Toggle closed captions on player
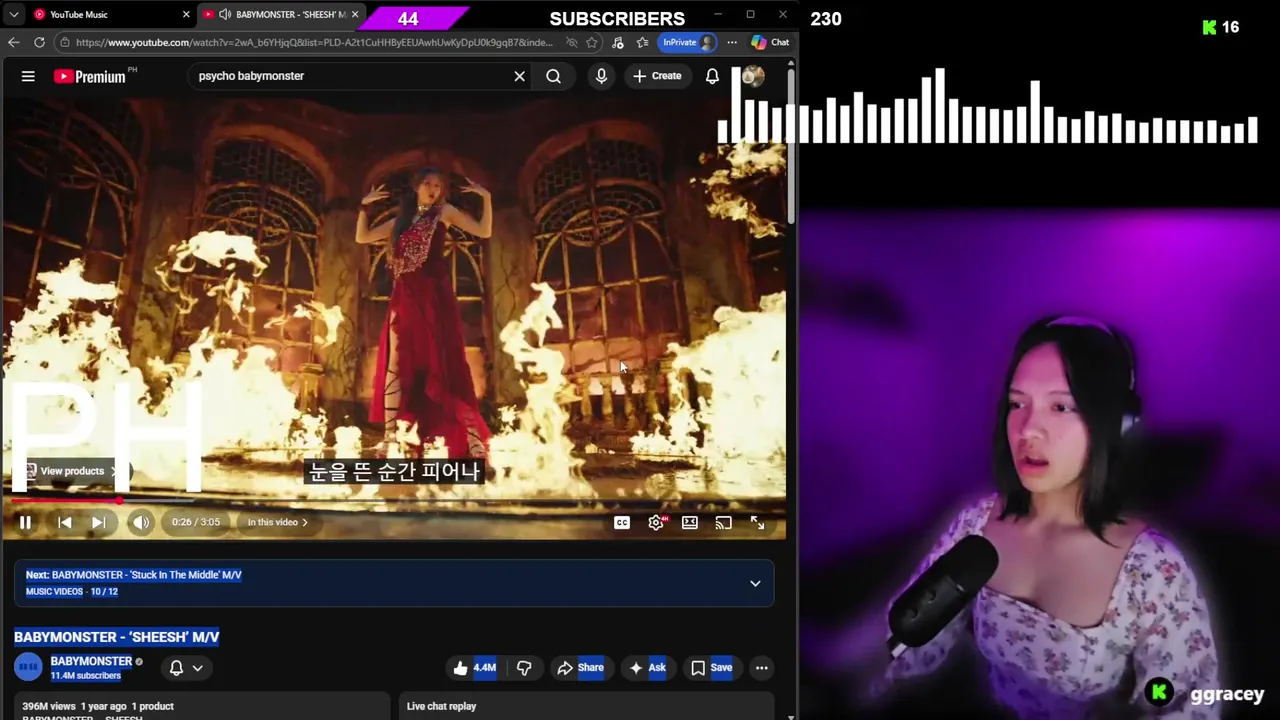The width and height of the screenshot is (1280, 720). 622,522
